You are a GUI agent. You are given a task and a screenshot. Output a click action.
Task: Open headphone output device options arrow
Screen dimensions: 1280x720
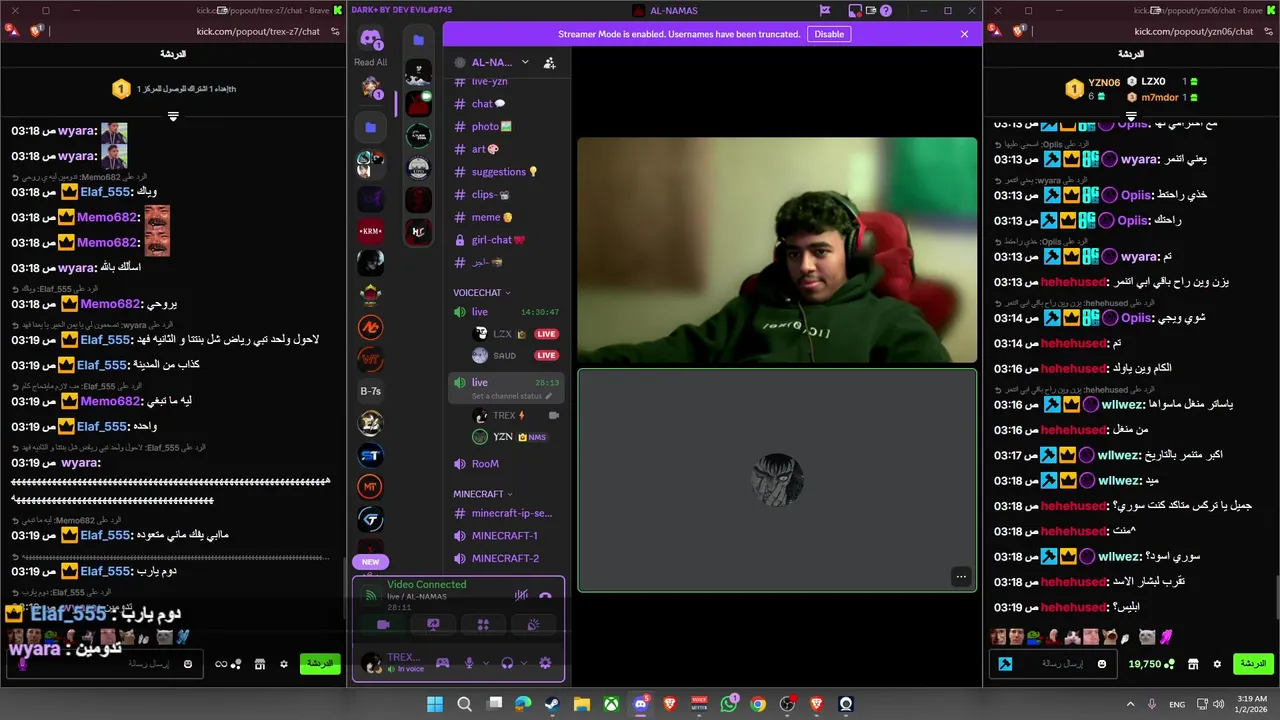click(x=525, y=663)
